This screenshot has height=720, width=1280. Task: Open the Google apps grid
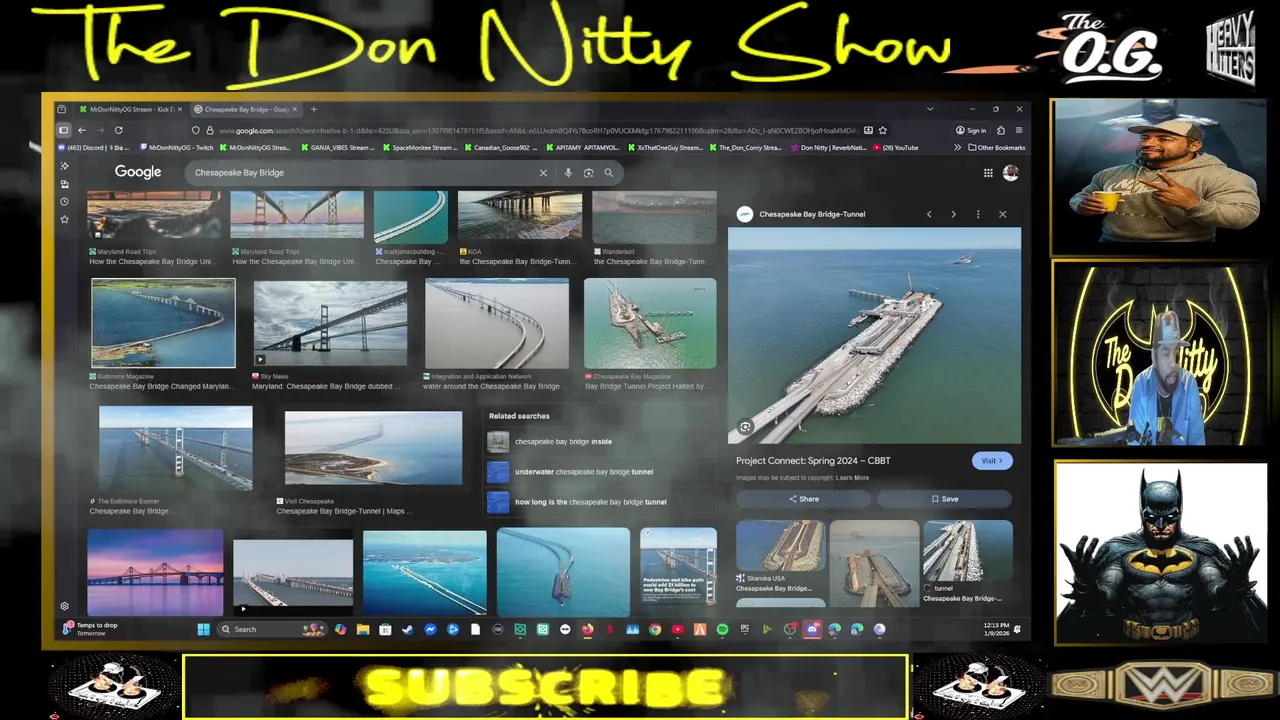tap(988, 173)
